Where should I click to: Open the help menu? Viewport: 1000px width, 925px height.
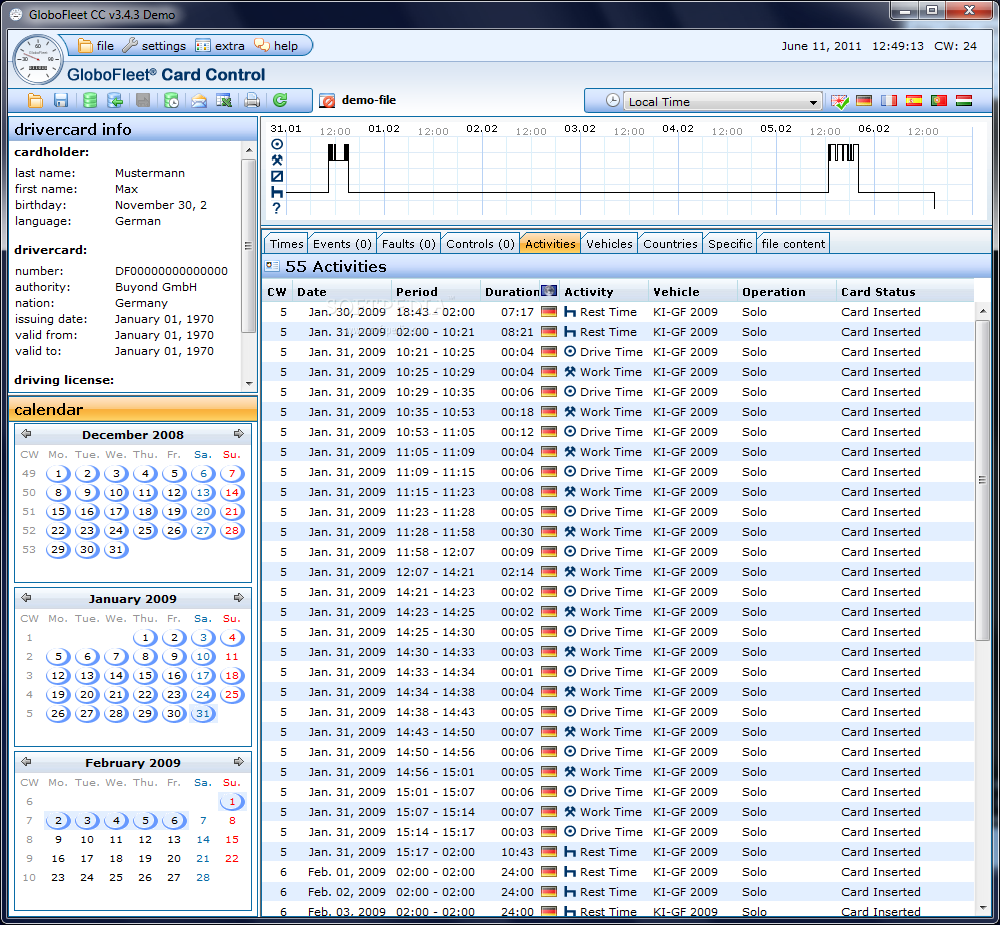pyautogui.click(x=276, y=46)
